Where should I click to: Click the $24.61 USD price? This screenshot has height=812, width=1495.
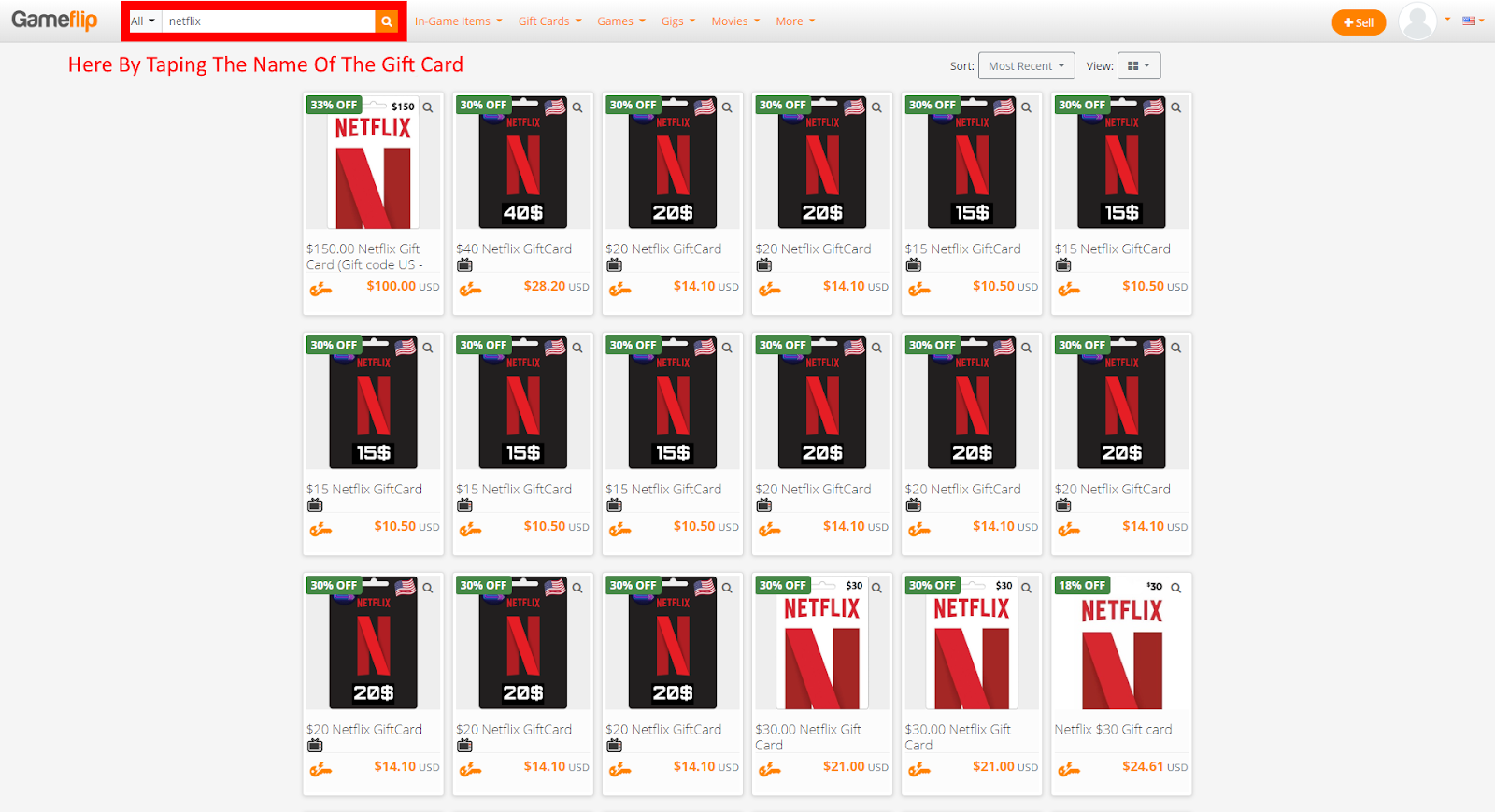1155,767
